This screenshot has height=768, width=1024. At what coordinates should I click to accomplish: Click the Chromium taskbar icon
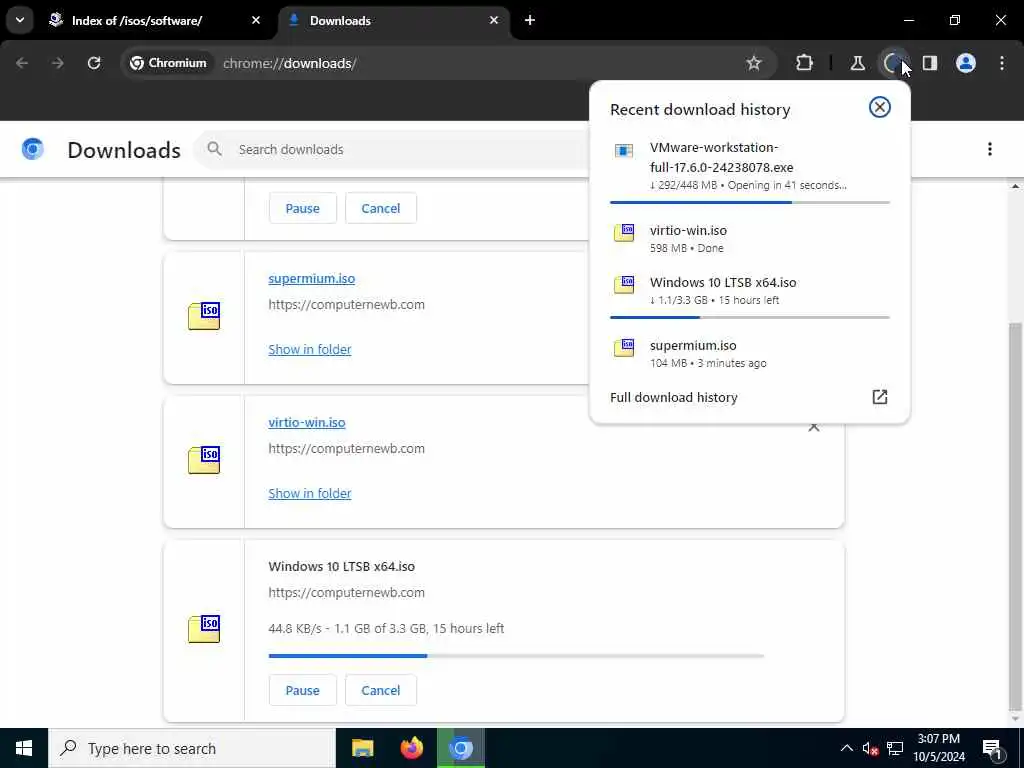(460, 748)
